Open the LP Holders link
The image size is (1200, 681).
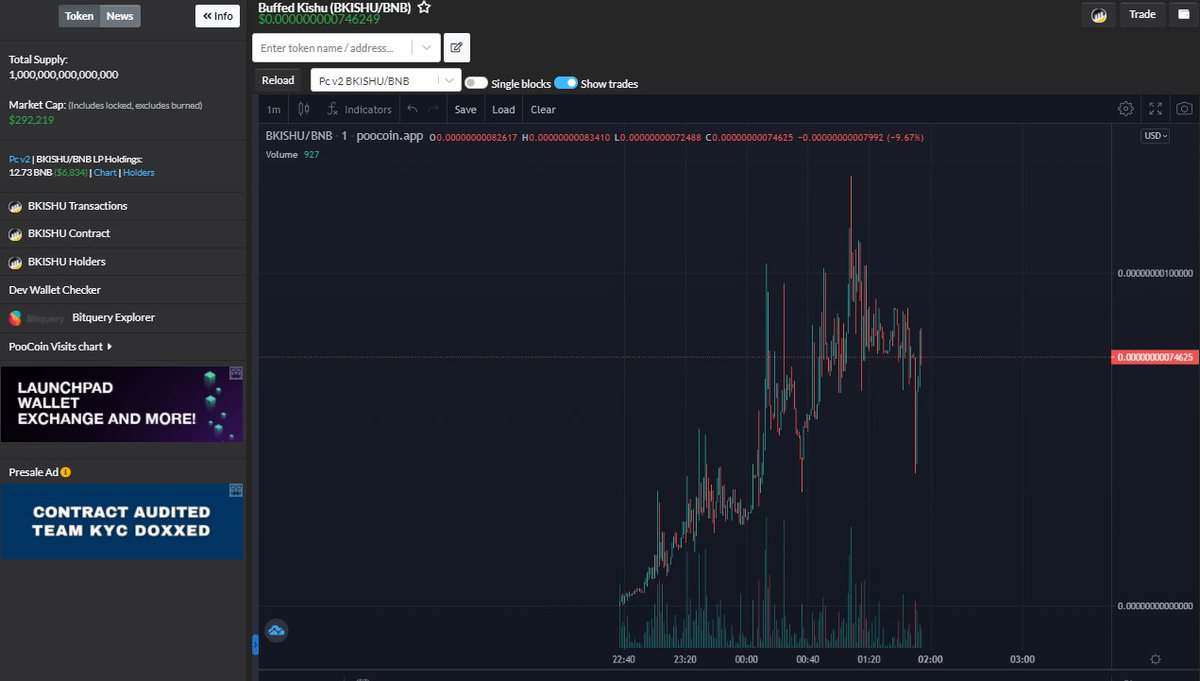139,173
